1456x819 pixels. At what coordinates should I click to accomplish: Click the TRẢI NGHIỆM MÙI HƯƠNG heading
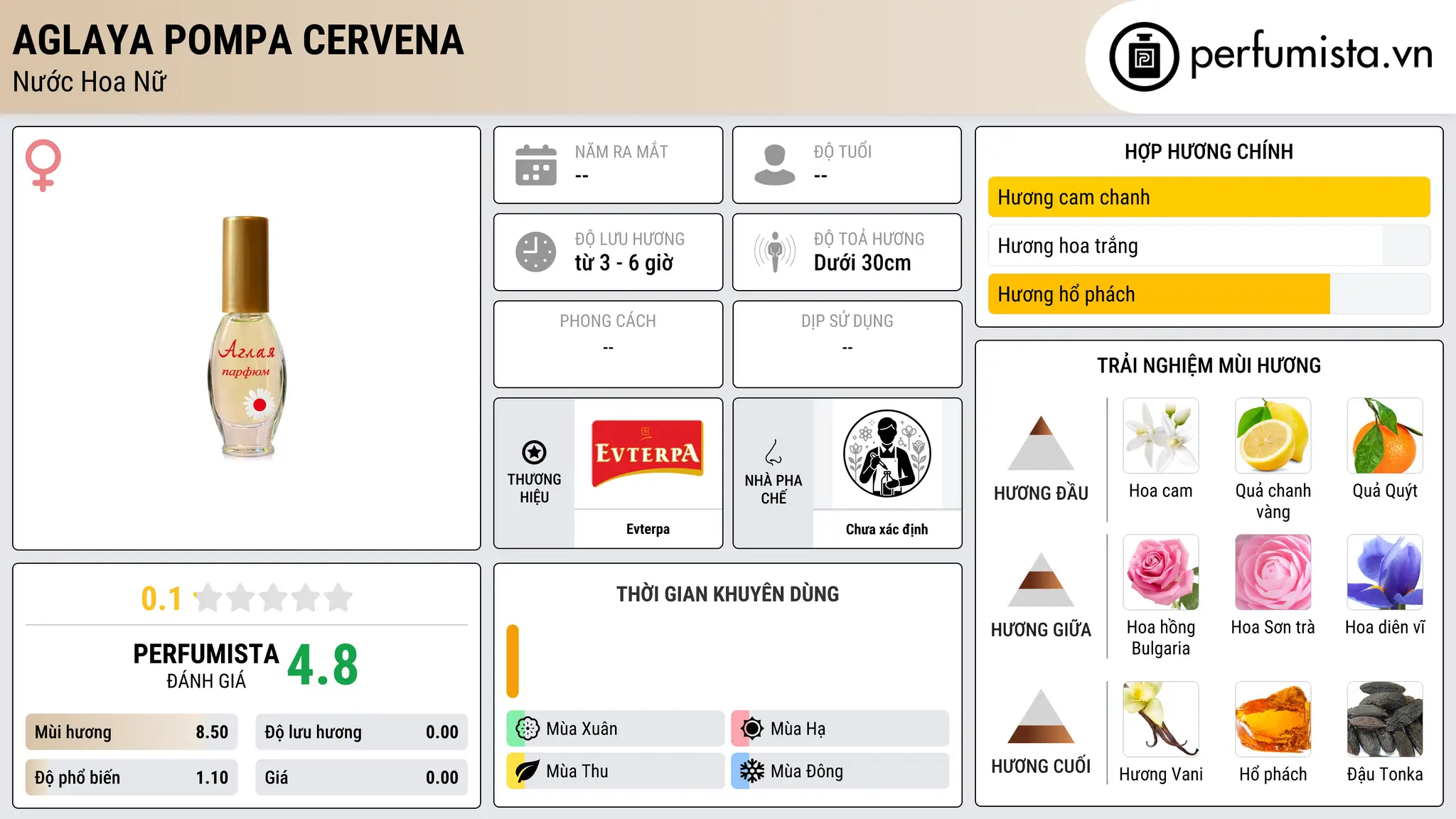(1209, 365)
